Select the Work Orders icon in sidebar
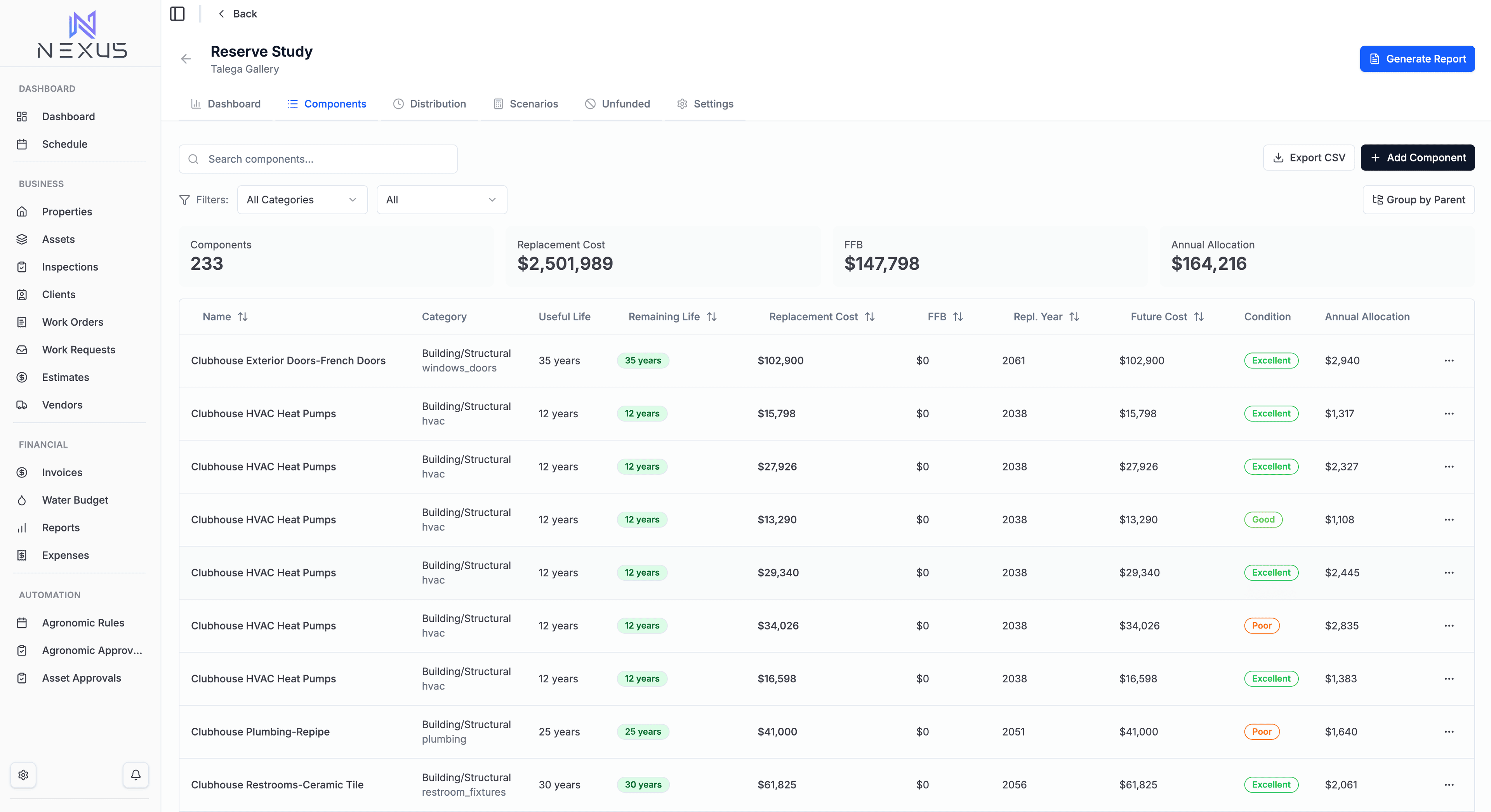 [x=22, y=322]
